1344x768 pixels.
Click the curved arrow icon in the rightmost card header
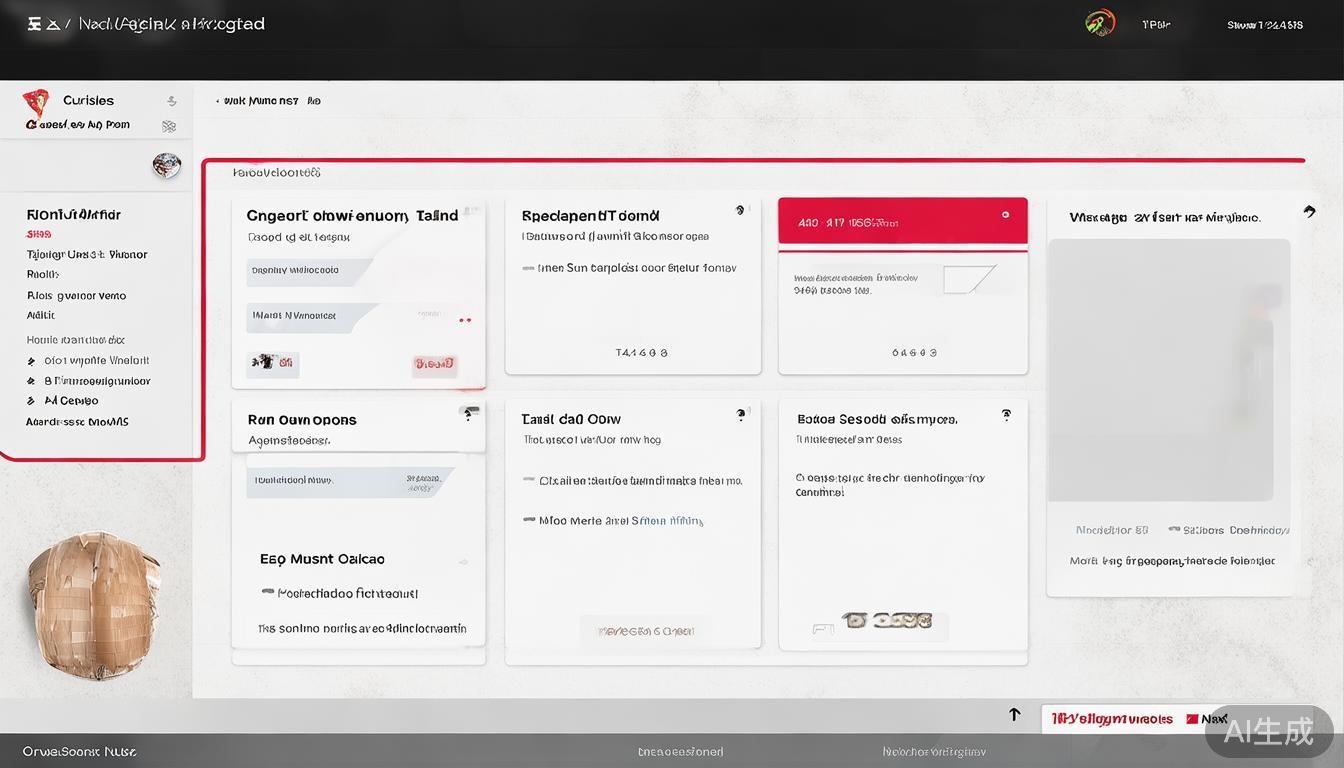click(1309, 211)
